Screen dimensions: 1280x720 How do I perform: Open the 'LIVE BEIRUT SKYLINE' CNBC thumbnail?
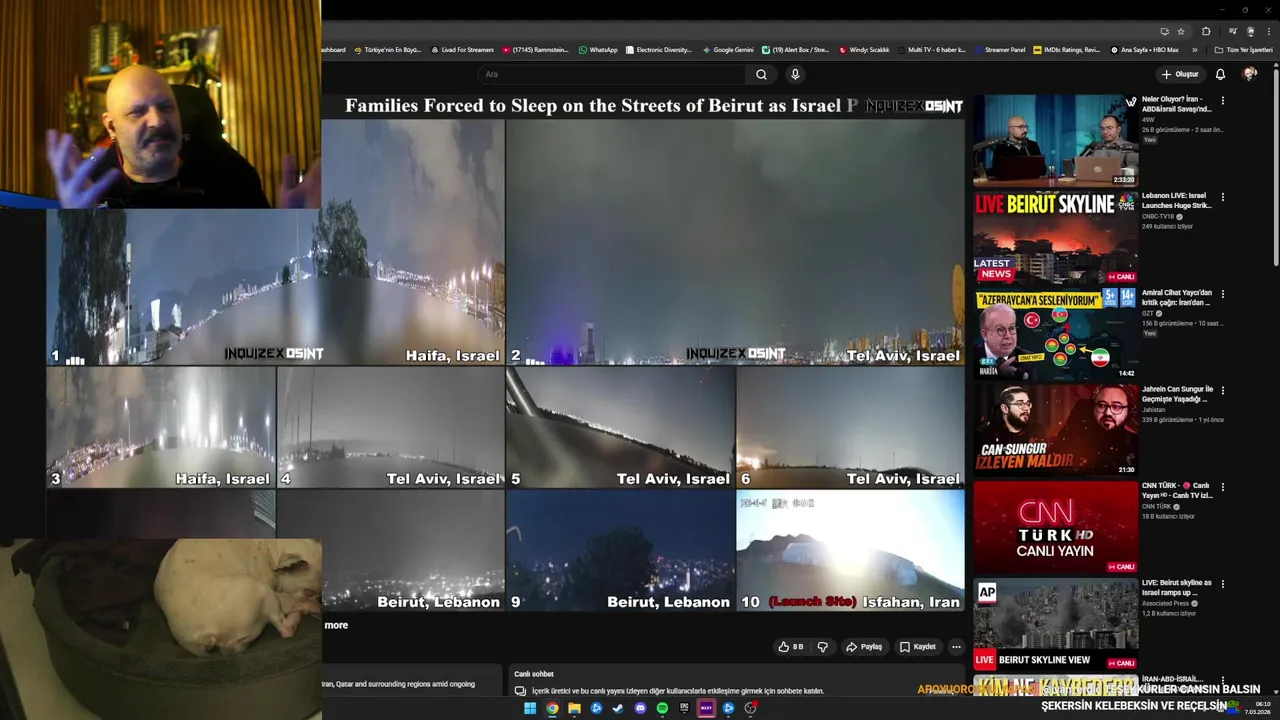coord(1055,237)
